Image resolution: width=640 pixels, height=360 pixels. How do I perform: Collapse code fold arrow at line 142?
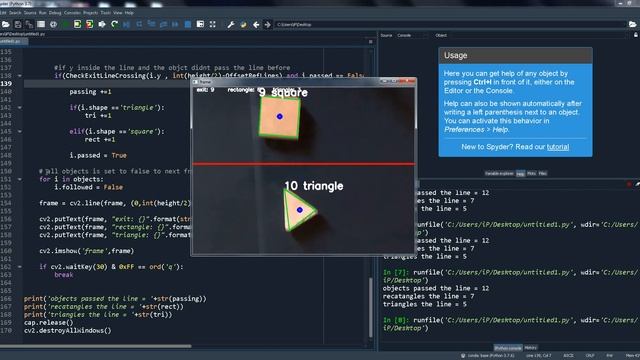[20, 107]
